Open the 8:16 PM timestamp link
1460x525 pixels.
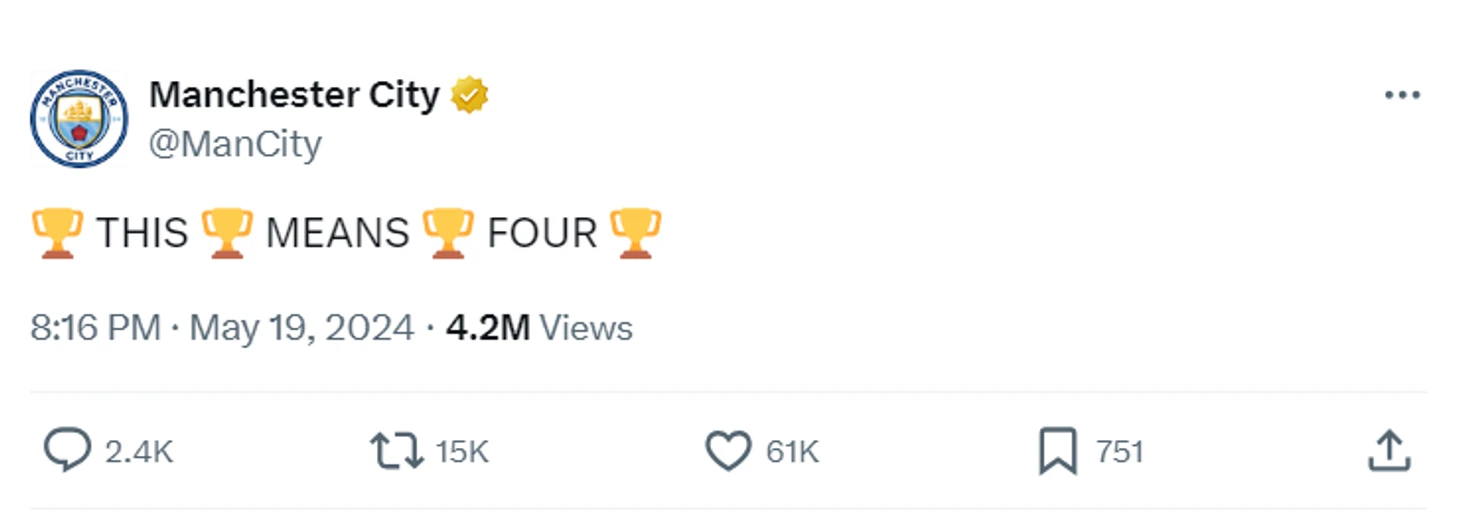(x=95, y=328)
